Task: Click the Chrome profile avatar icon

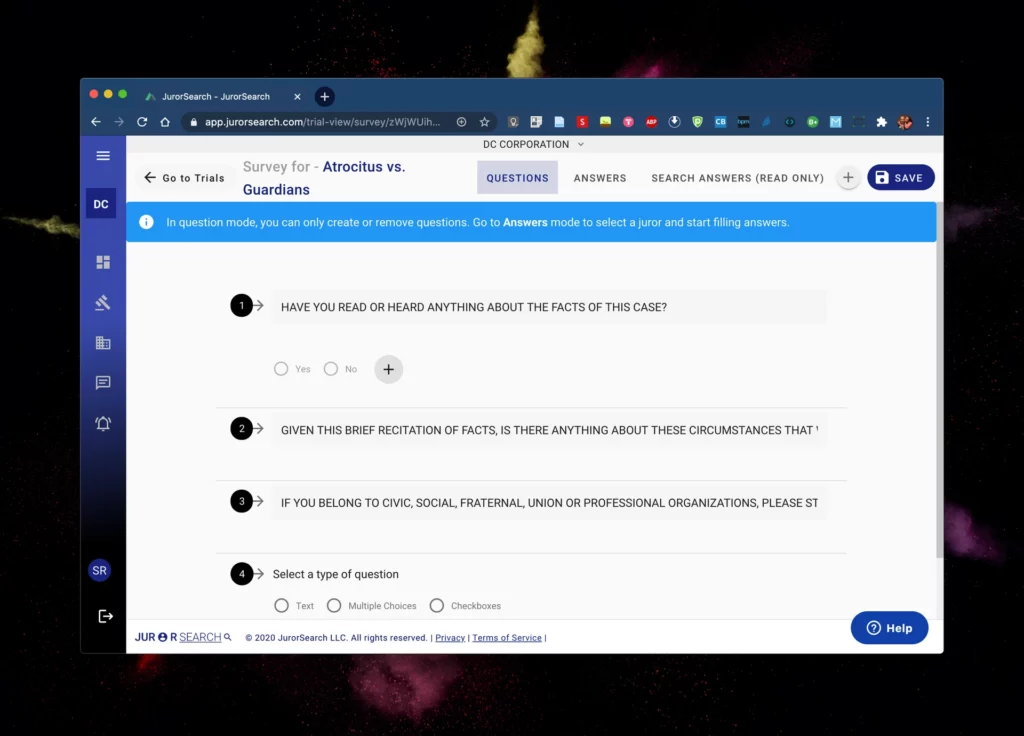Action: [904, 122]
